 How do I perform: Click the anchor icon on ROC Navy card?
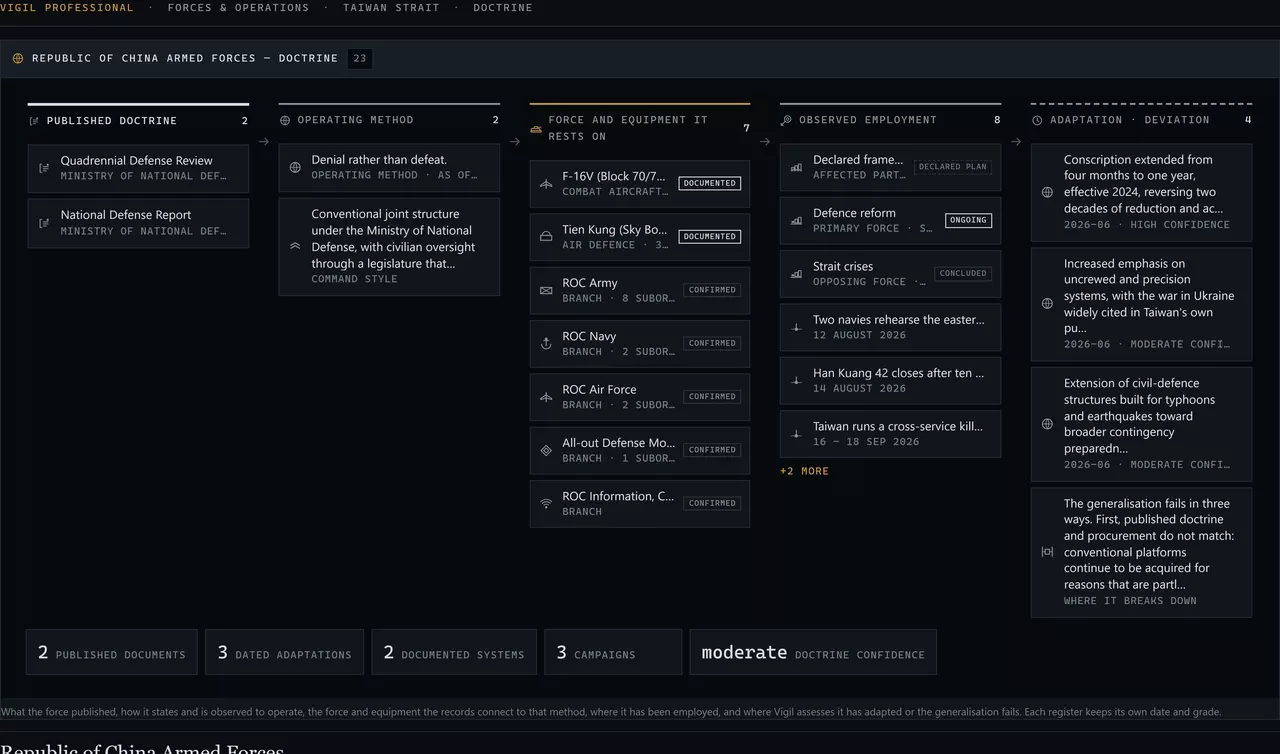coord(546,344)
